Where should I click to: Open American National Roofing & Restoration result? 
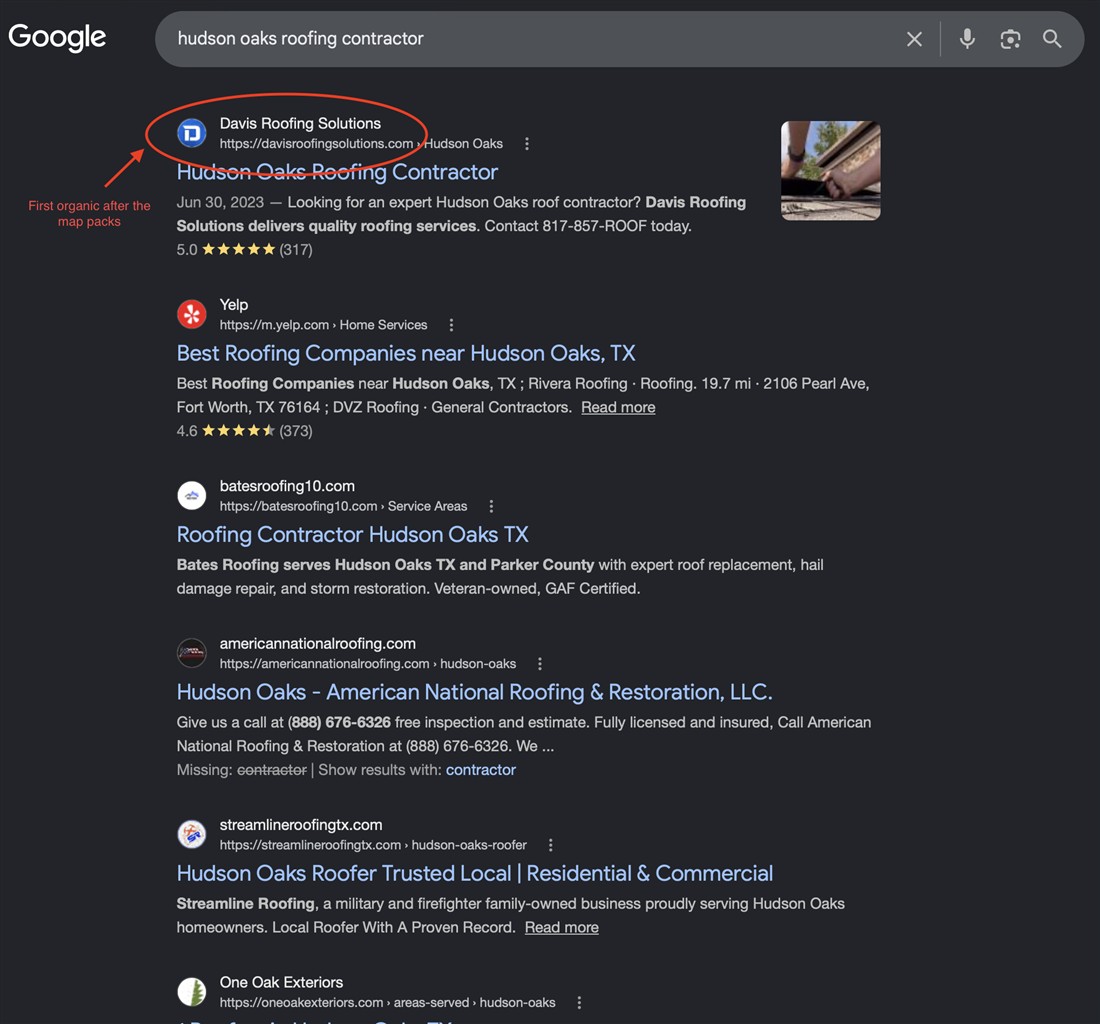tap(474, 692)
